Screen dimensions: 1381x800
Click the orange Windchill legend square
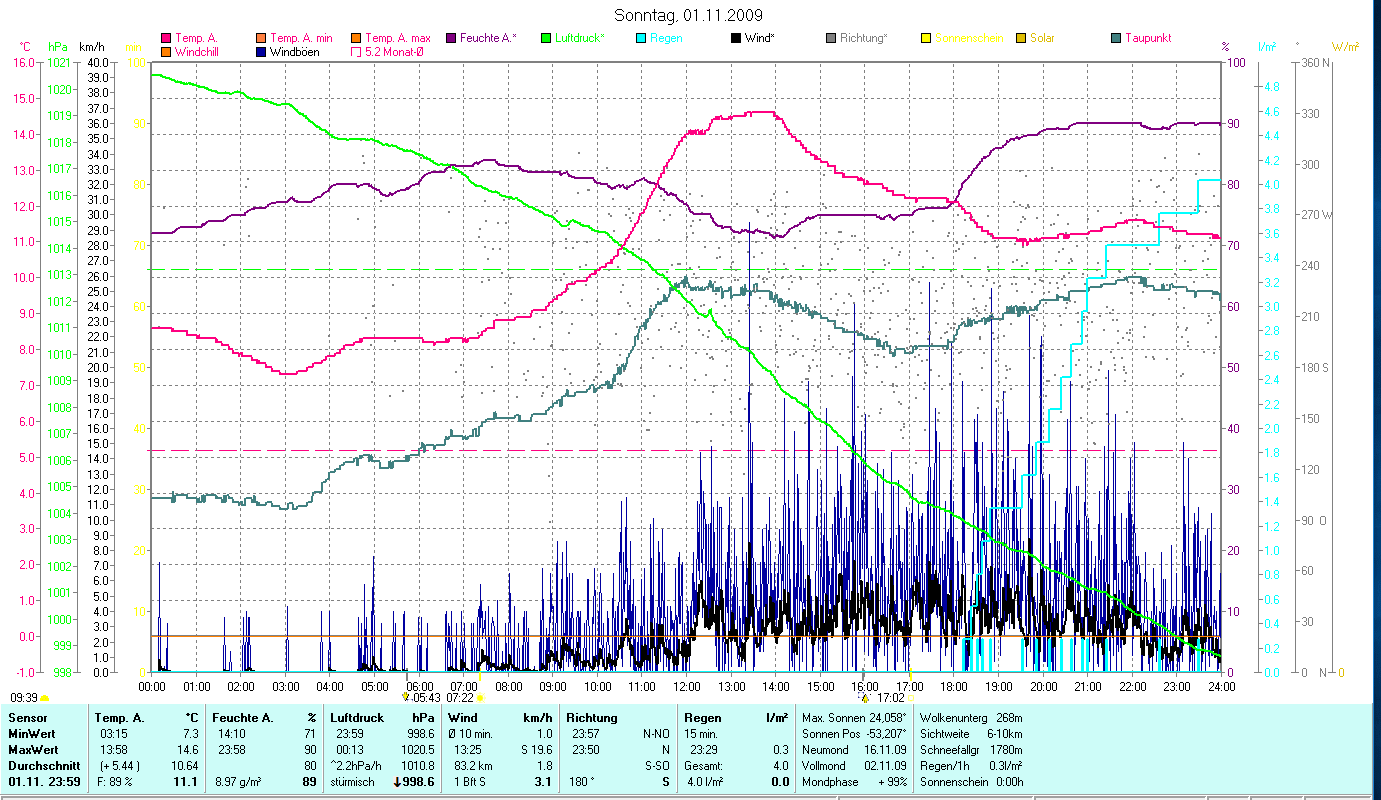(x=166, y=51)
